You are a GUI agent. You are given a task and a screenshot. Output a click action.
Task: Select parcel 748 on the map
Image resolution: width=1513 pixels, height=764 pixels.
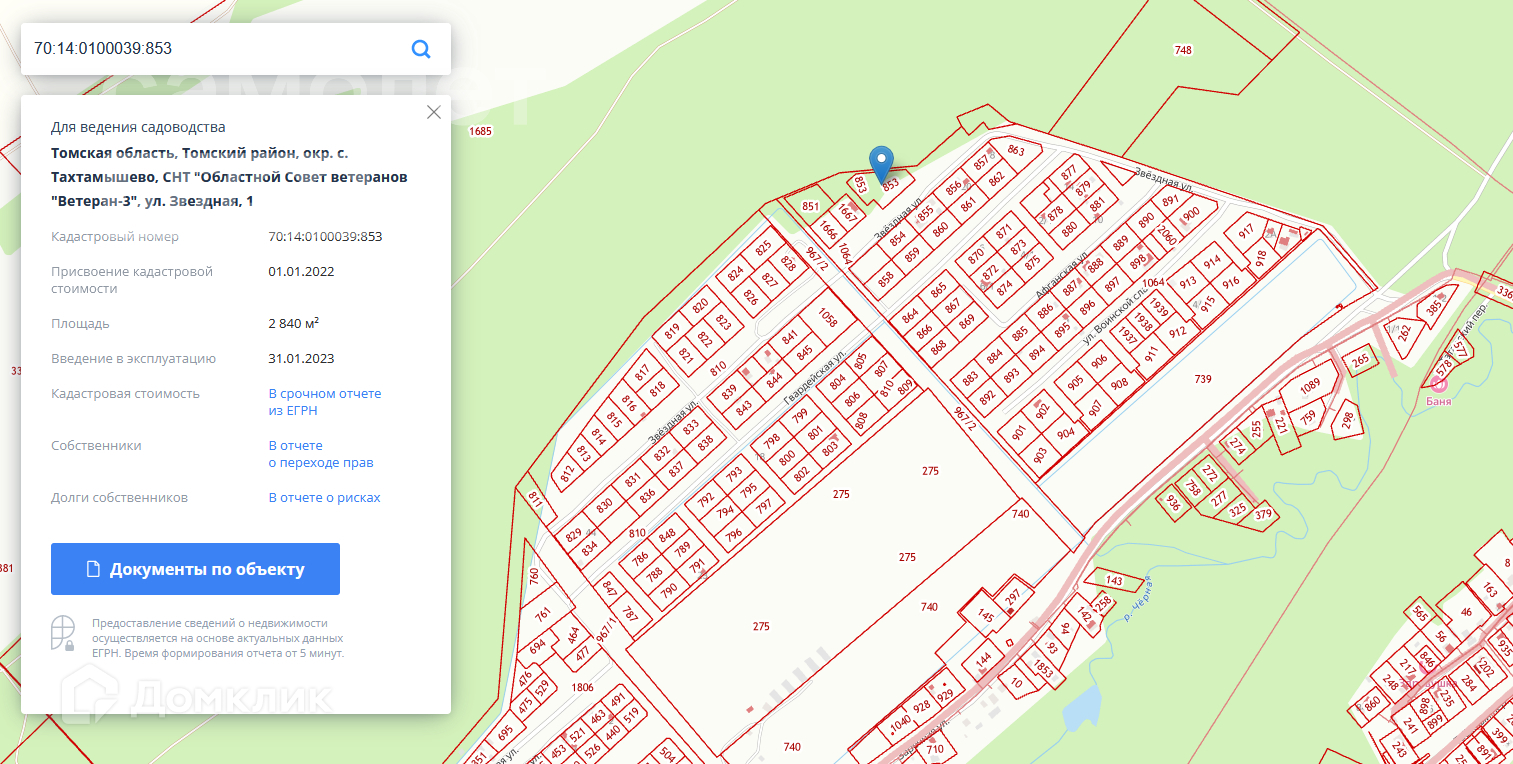1183,50
